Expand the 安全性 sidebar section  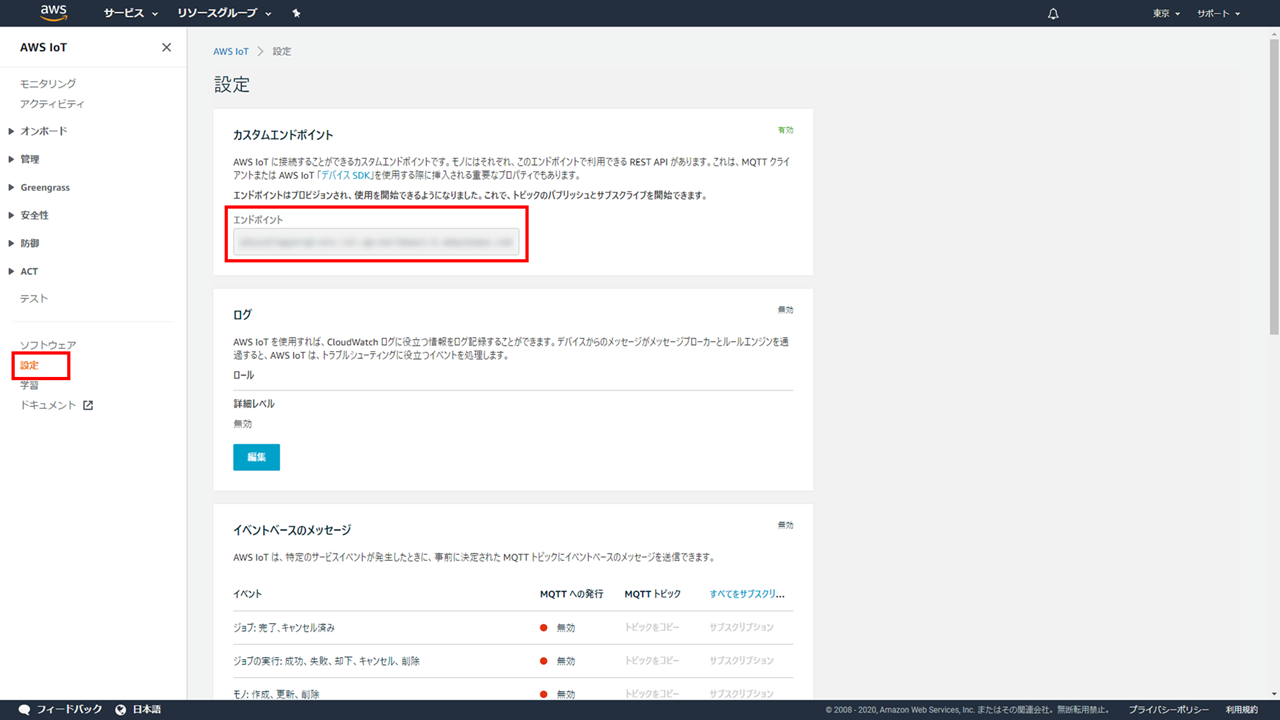[34, 215]
